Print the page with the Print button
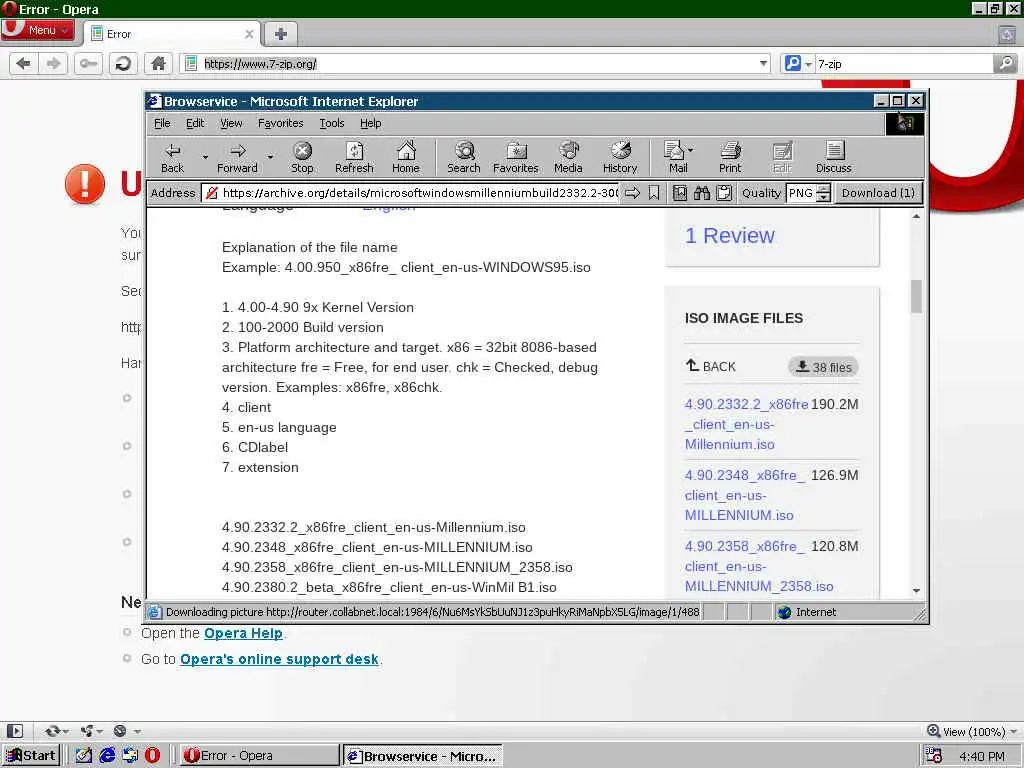Screen dimensions: 1024x768 coord(730,158)
